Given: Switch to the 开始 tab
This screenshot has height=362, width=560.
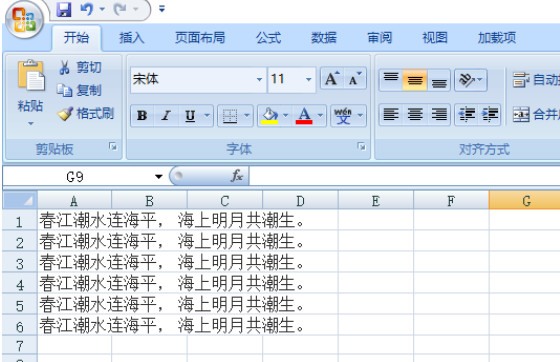Looking at the screenshot, I should [76, 37].
